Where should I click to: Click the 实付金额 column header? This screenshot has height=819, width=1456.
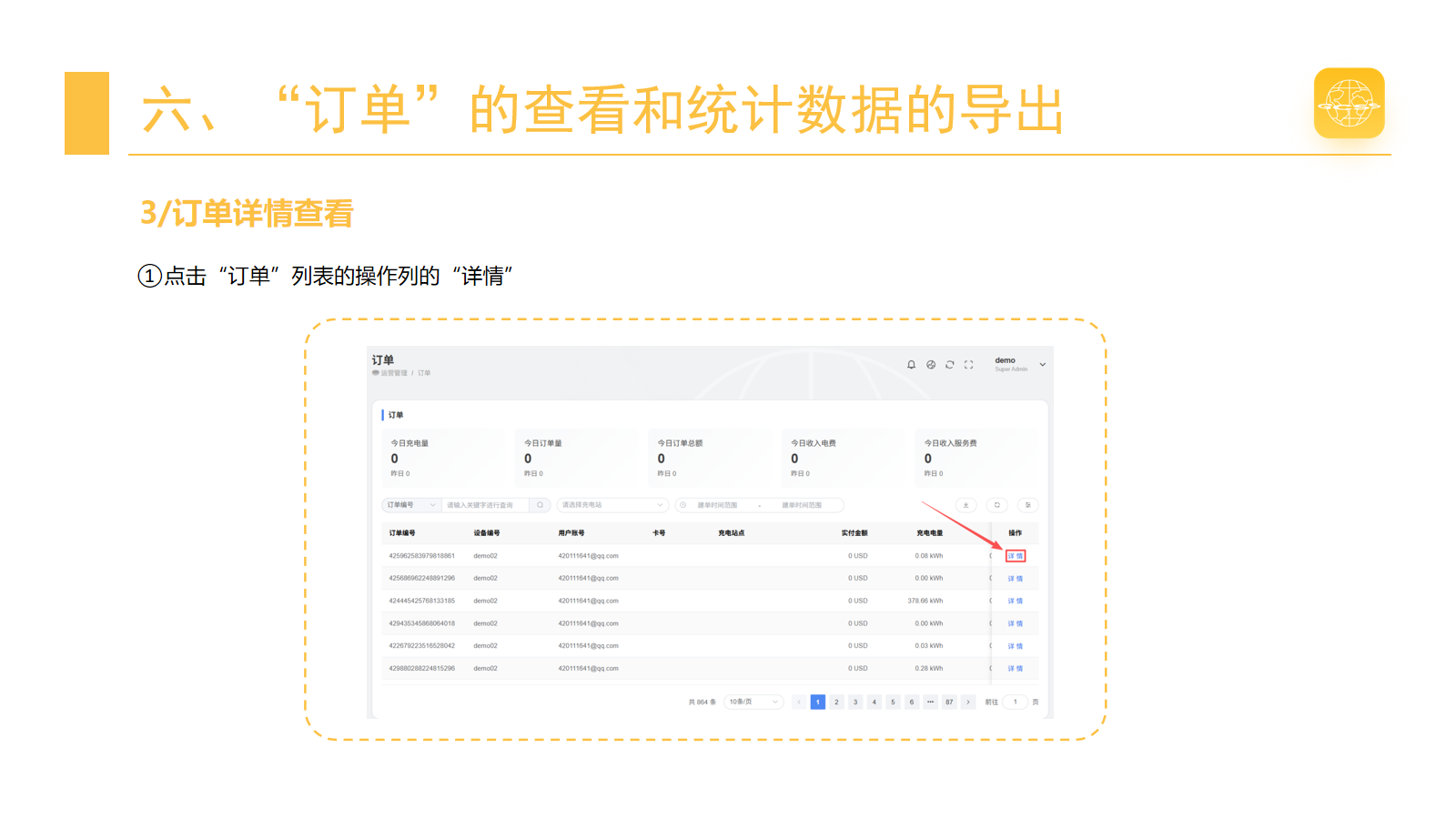pyautogui.click(x=854, y=533)
